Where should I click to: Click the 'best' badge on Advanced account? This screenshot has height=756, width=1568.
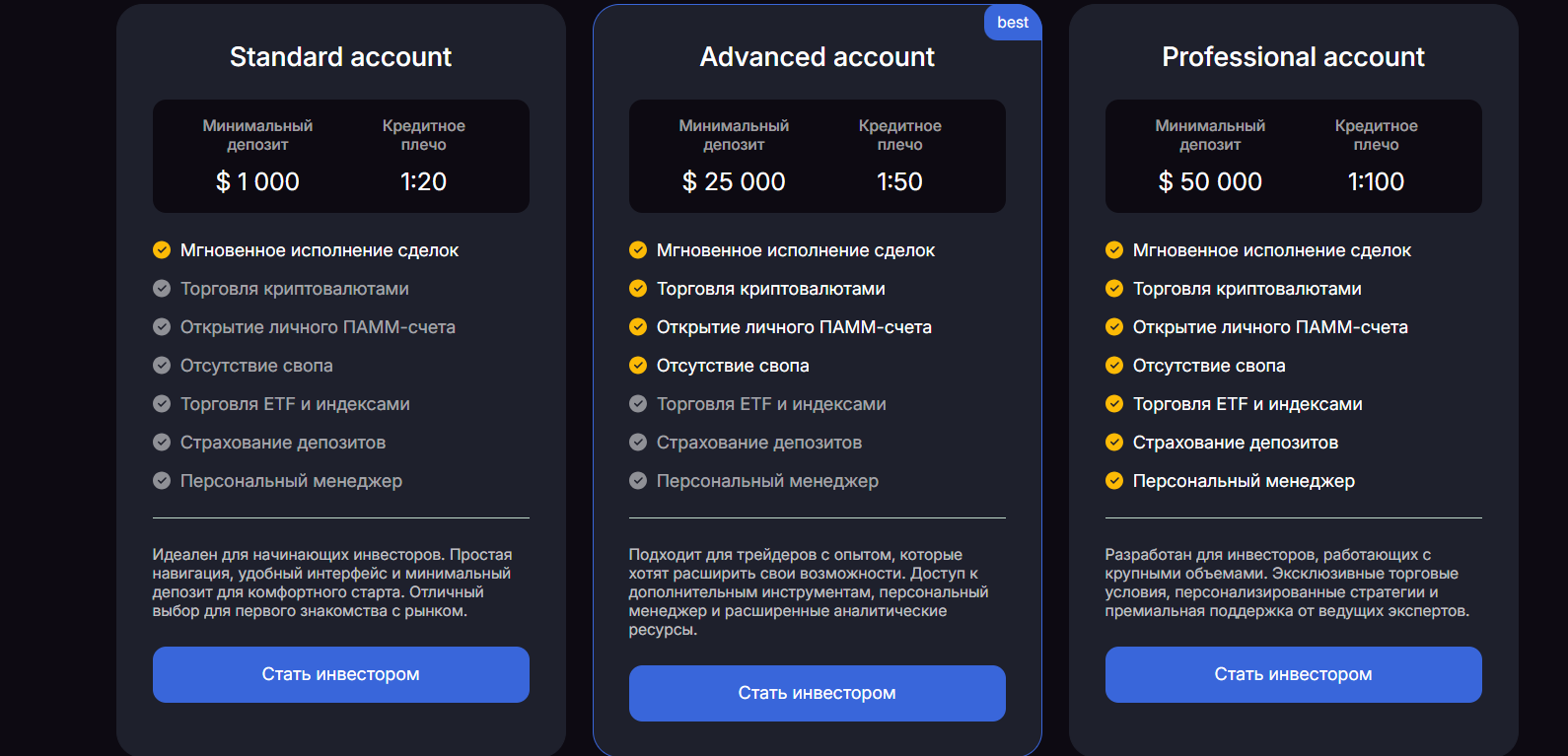1013,23
